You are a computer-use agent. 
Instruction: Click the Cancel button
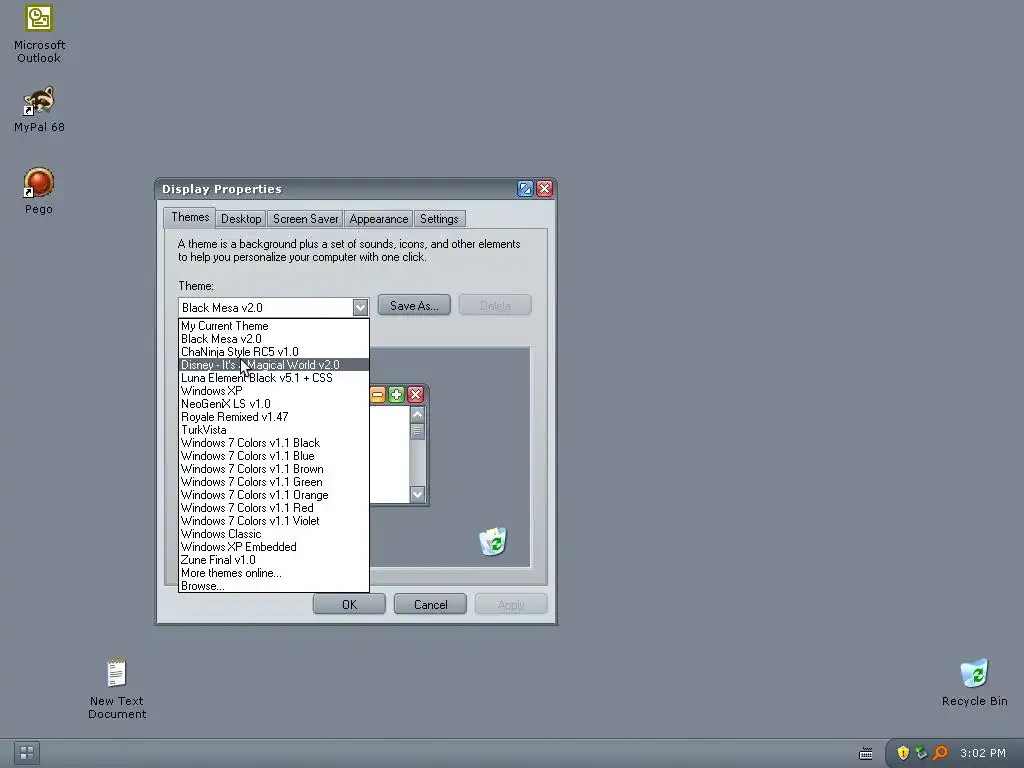coord(430,604)
